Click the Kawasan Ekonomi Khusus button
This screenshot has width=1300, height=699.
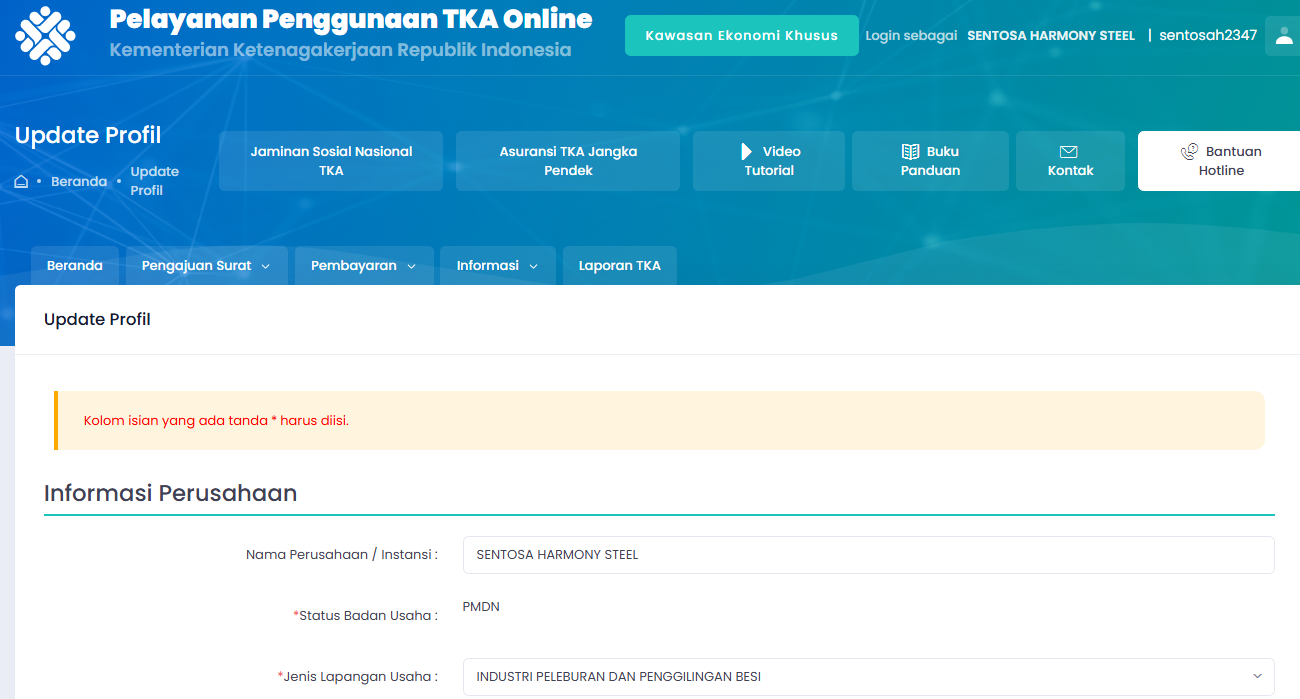742,35
